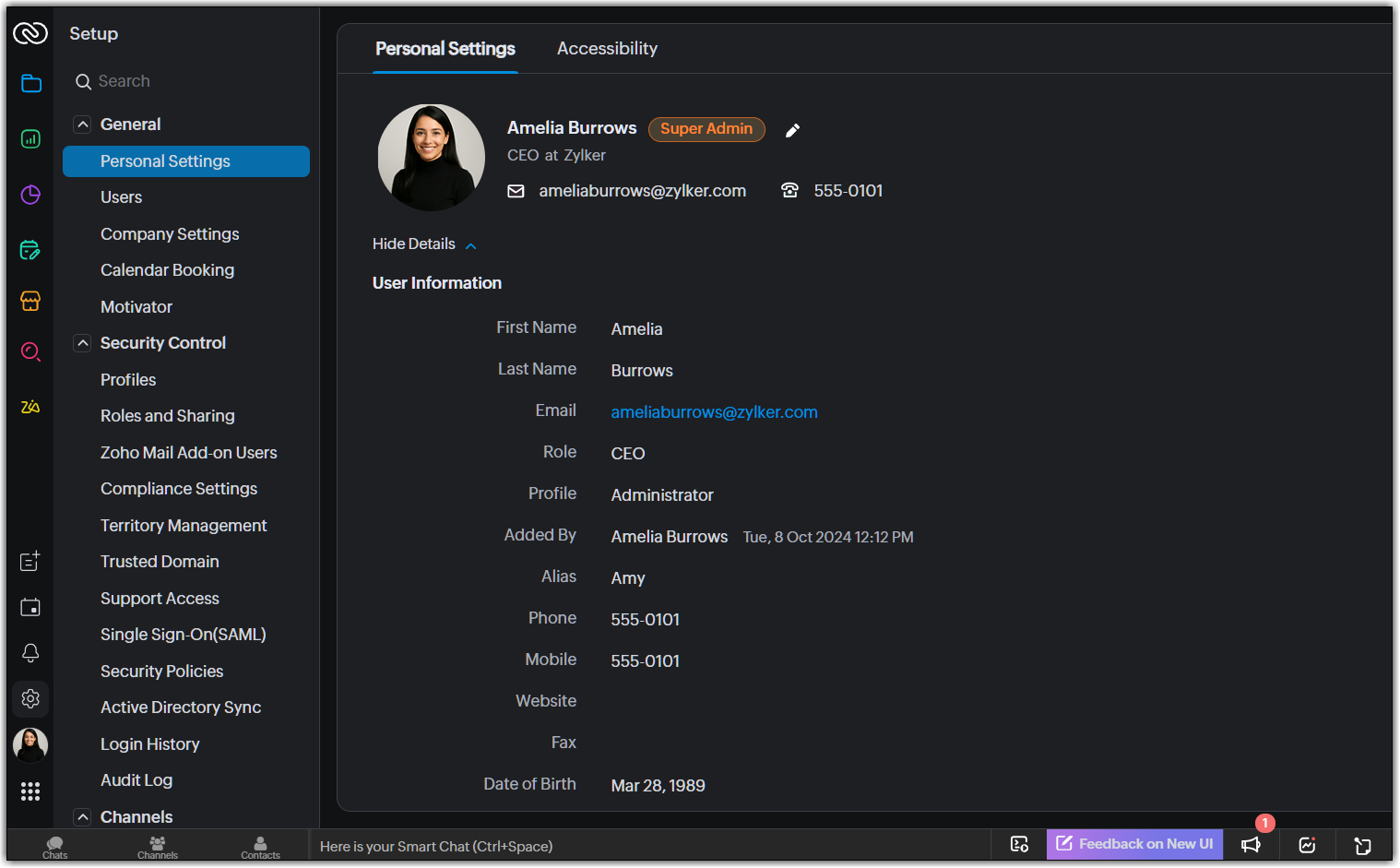Open the Chats icon in bottom bar
The height and width of the screenshot is (868, 1400).
point(55,847)
